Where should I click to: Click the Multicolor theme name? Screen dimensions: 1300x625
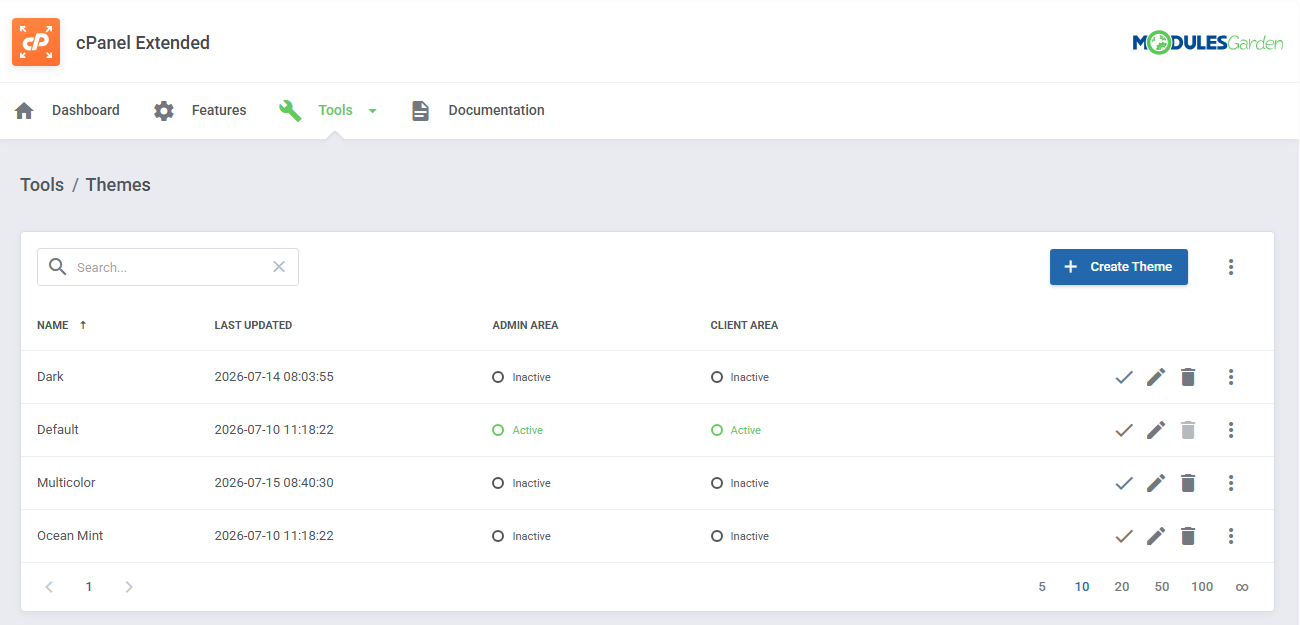point(66,483)
